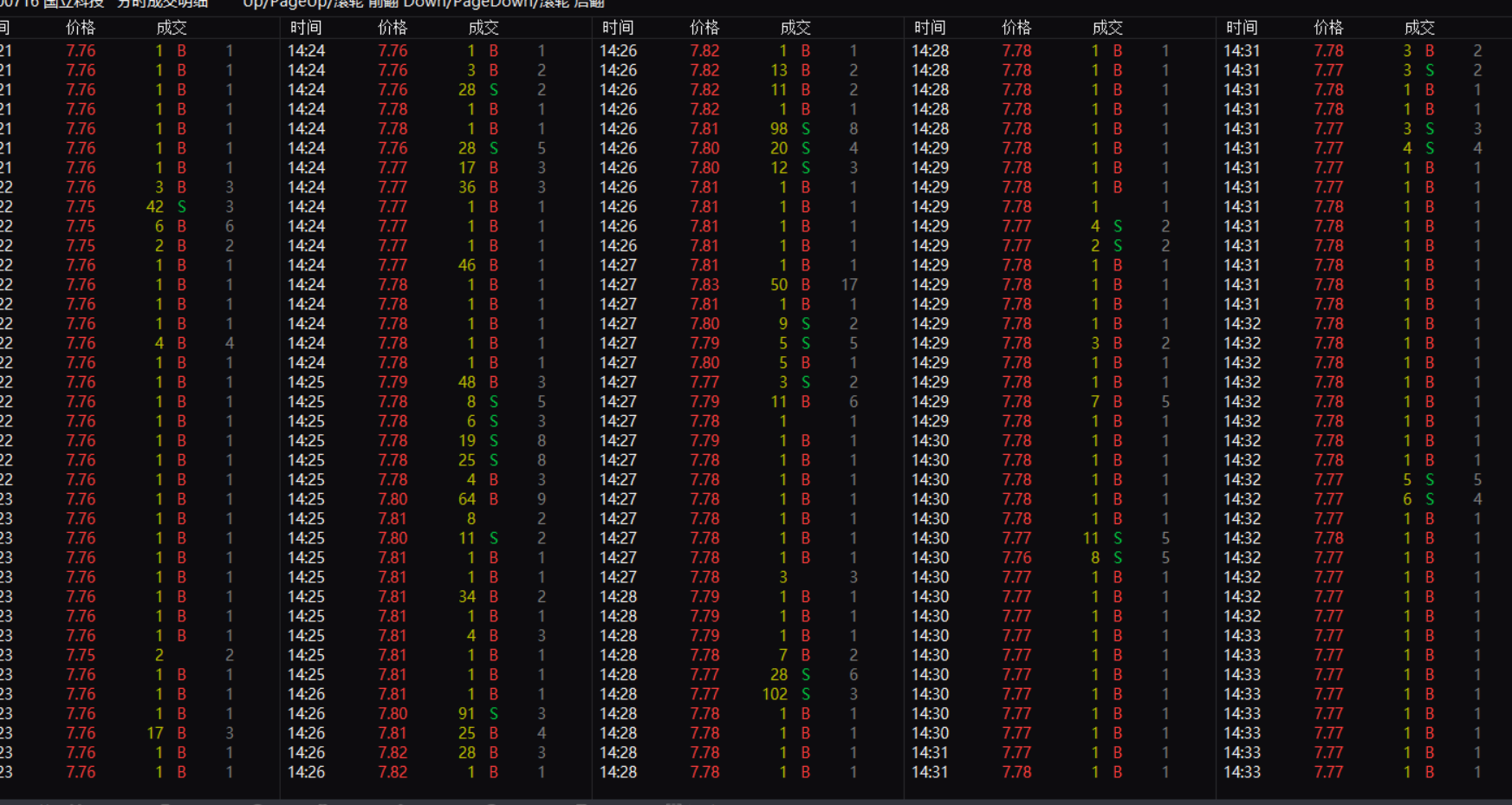
Task: Click volume 42 in the 7.75 sell row
Action: click(x=155, y=207)
